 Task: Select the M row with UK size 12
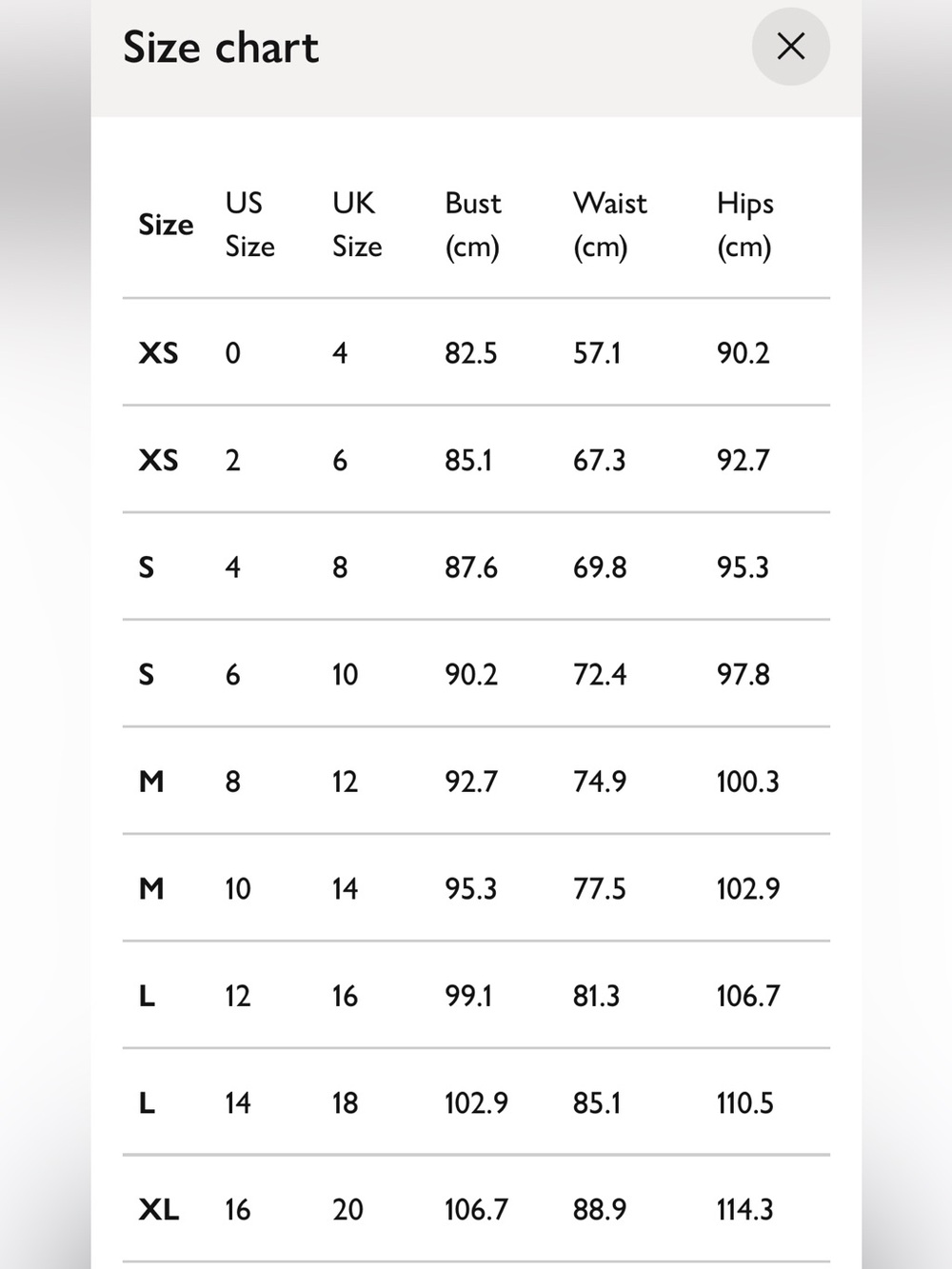(x=476, y=782)
